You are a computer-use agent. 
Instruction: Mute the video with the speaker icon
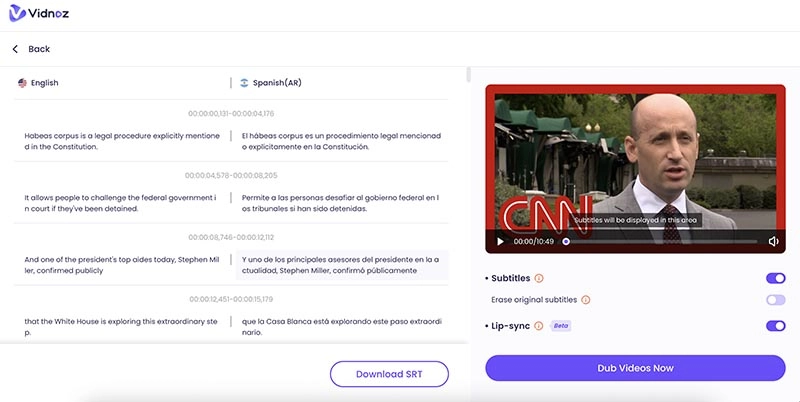(773, 241)
